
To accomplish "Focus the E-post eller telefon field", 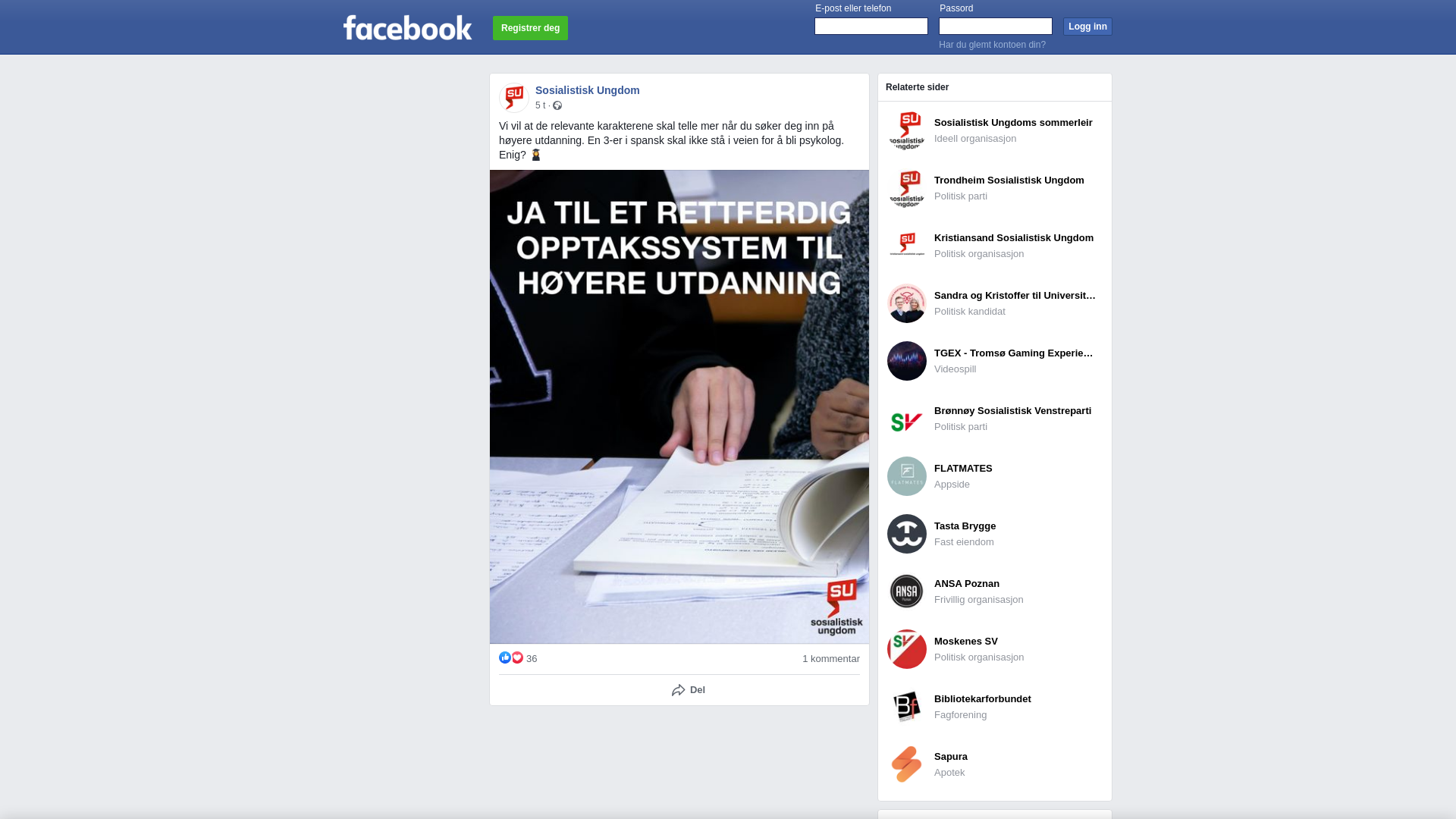I will point(871,27).
